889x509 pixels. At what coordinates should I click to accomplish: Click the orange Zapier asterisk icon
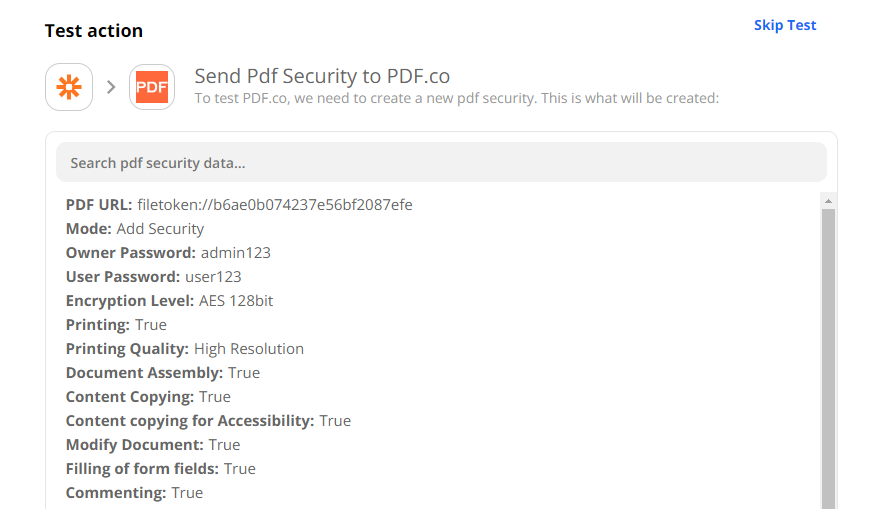(69, 87)
